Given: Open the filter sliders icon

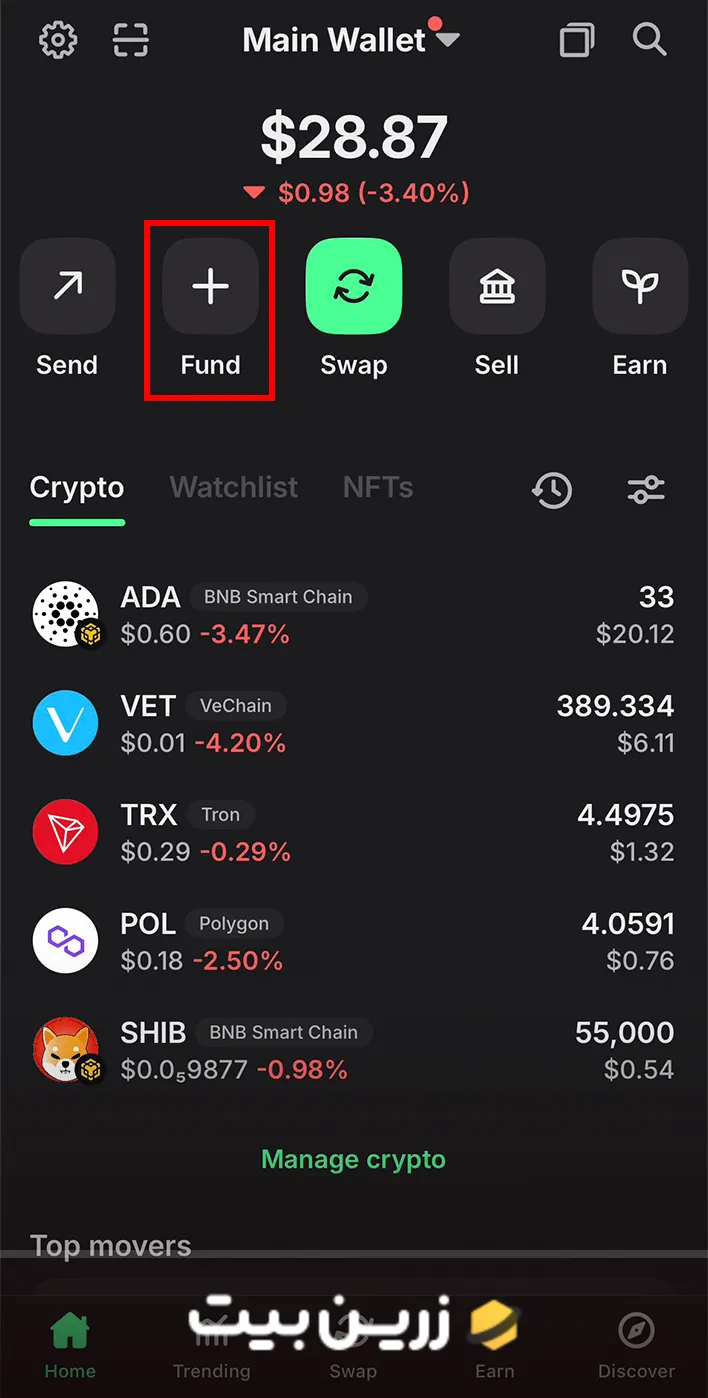Looking at the screenshot, I should pyautogui.click(x=646, y=490).
